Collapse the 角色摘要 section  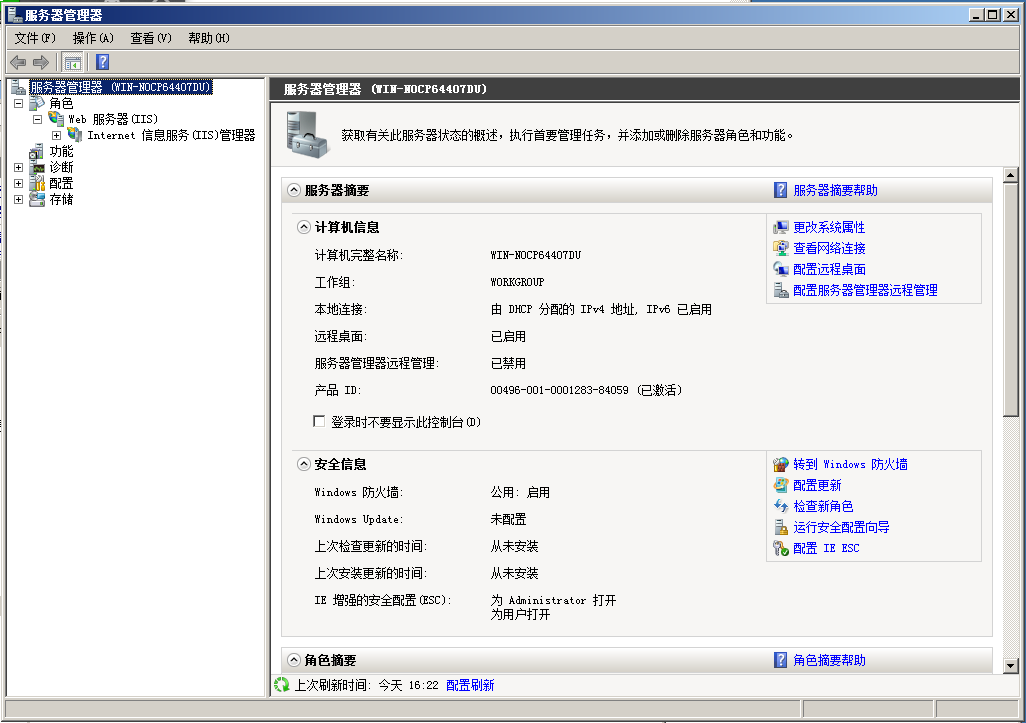point(294,660)
